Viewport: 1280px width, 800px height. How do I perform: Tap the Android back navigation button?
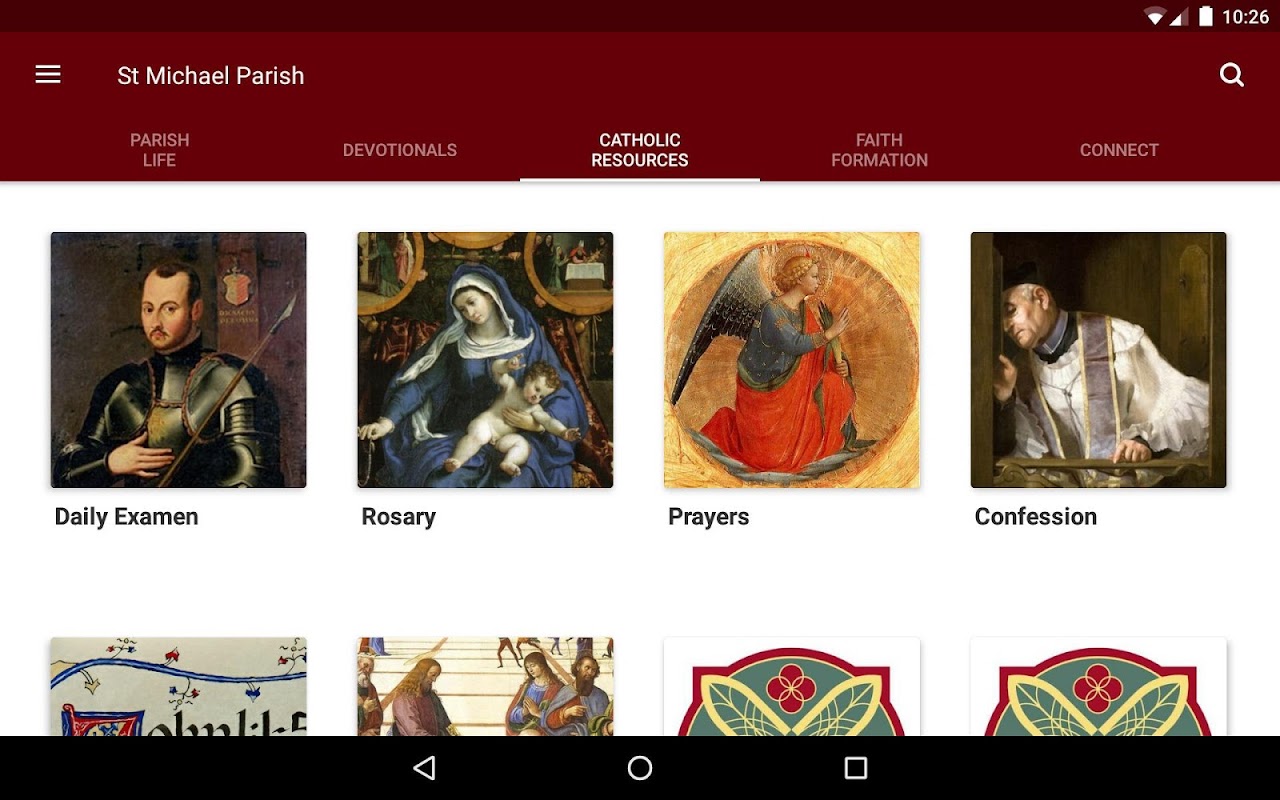[x=424, y=768]
